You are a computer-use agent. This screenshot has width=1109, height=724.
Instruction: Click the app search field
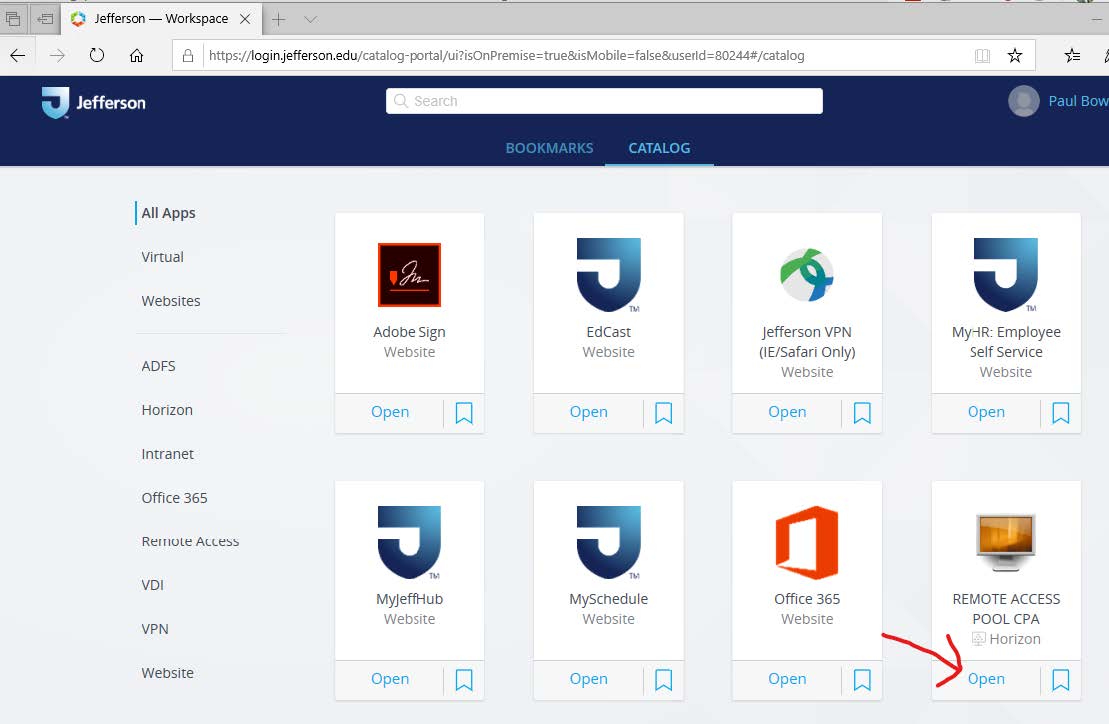pos(604,101)
